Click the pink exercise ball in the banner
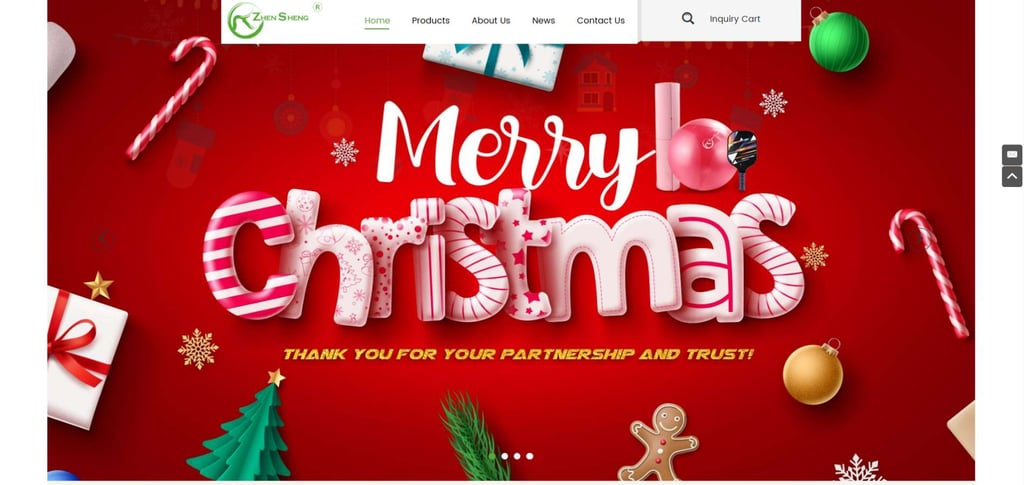This screenshot has width=1024, height=485. [701, 155]
